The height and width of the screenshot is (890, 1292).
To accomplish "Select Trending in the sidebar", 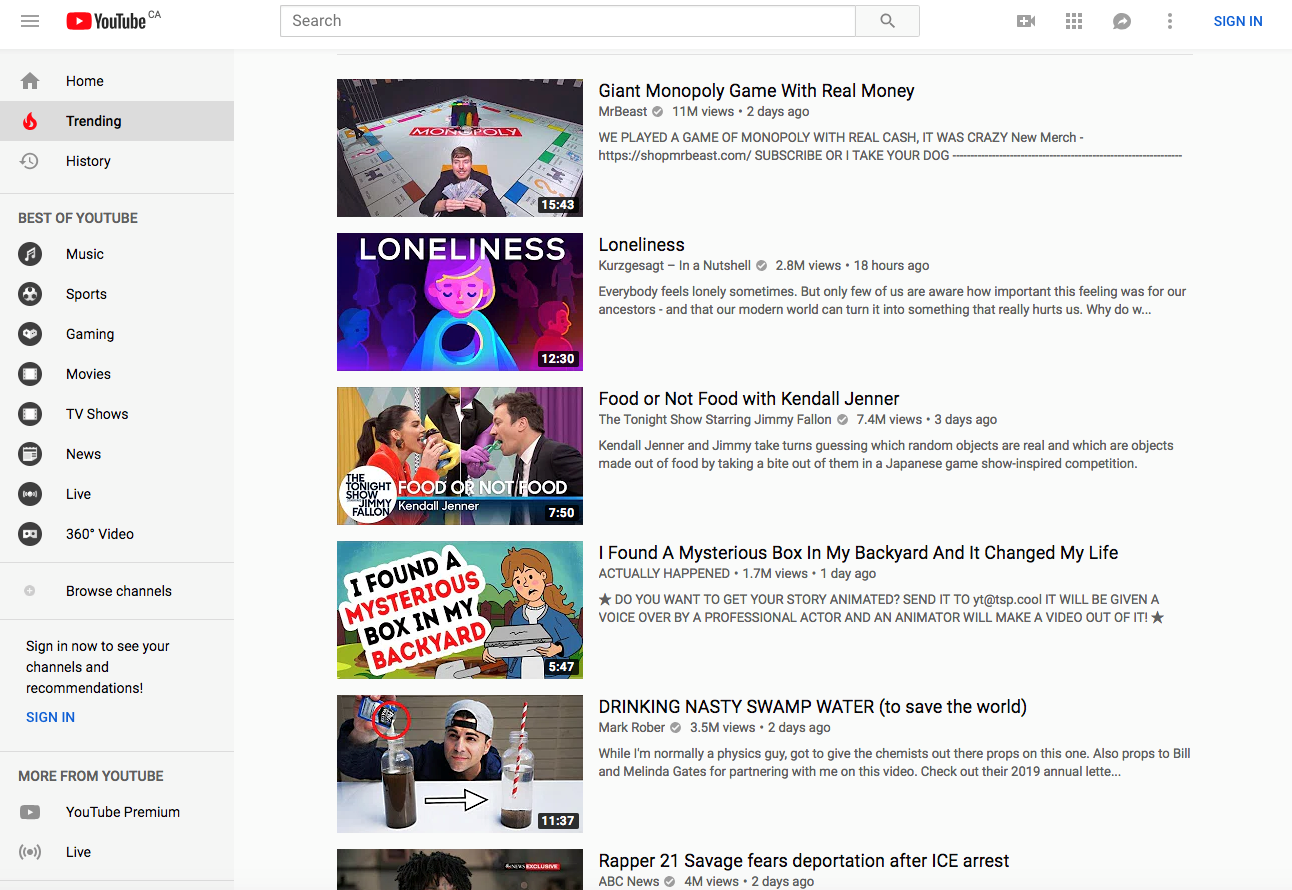I will point(117,121).
